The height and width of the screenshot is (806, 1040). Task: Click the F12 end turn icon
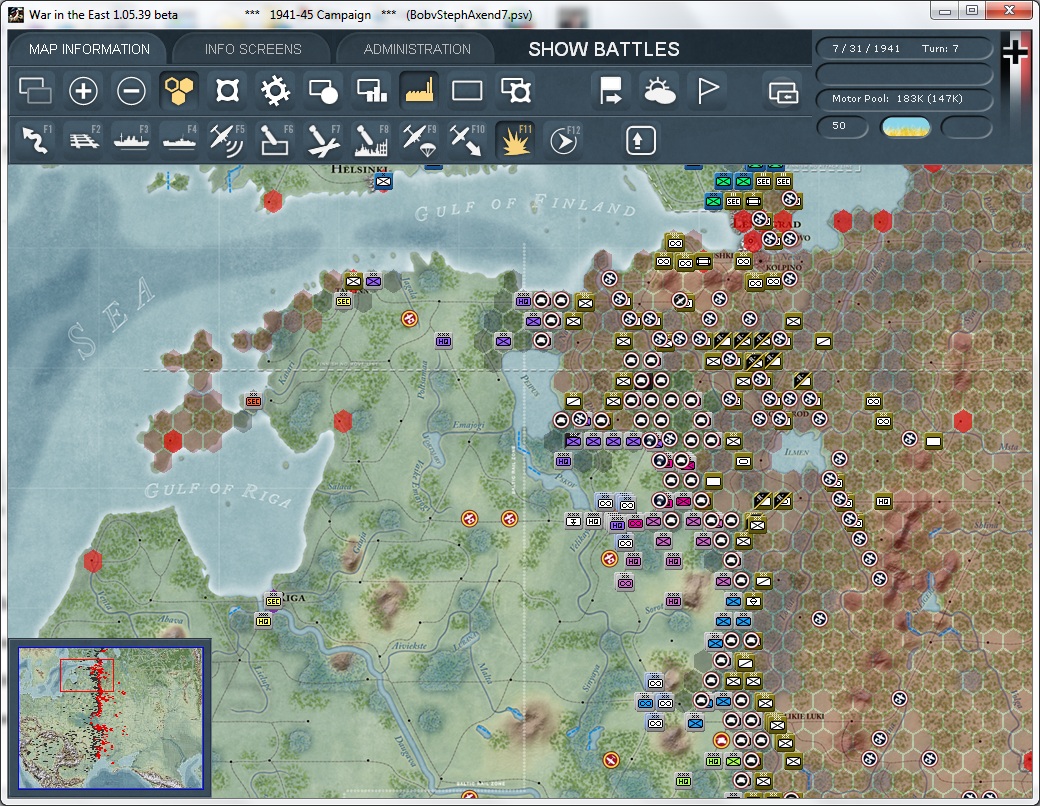(x=564, y=139)
